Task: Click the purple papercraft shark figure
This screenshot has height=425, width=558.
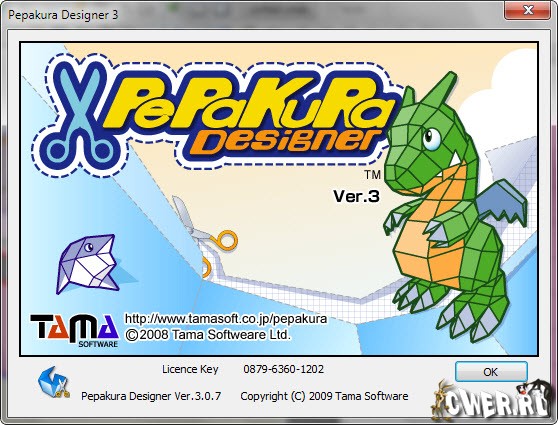Action: (89, 263)
